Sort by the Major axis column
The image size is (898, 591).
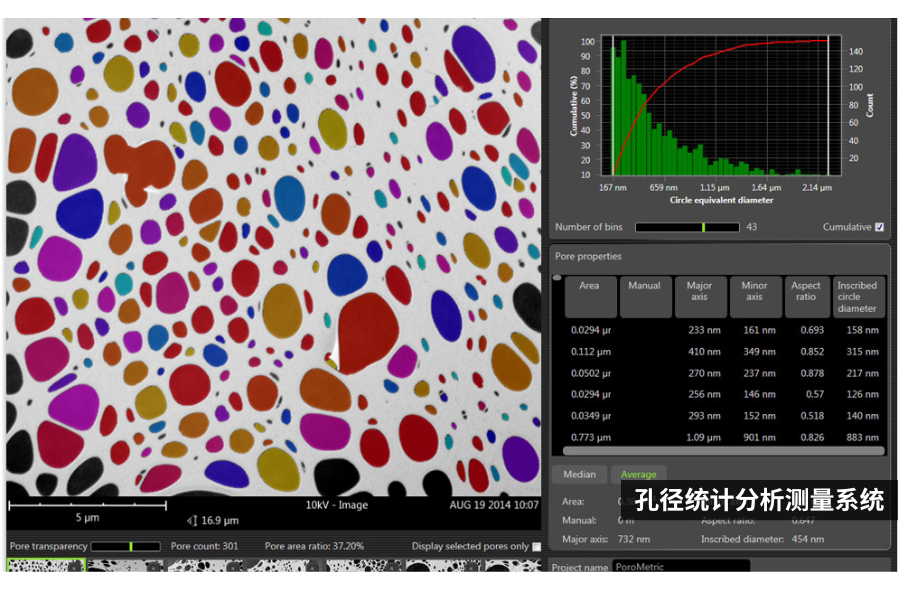pos(700,297)
